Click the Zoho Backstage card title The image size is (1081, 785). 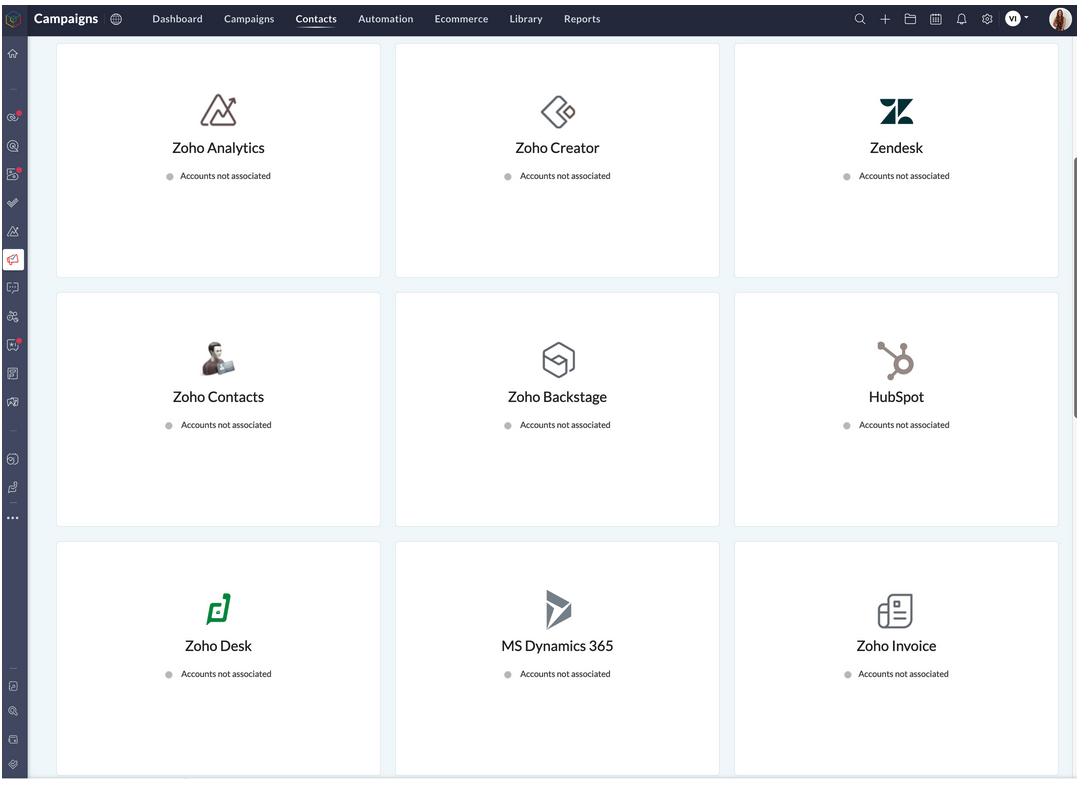pos(557,397)
